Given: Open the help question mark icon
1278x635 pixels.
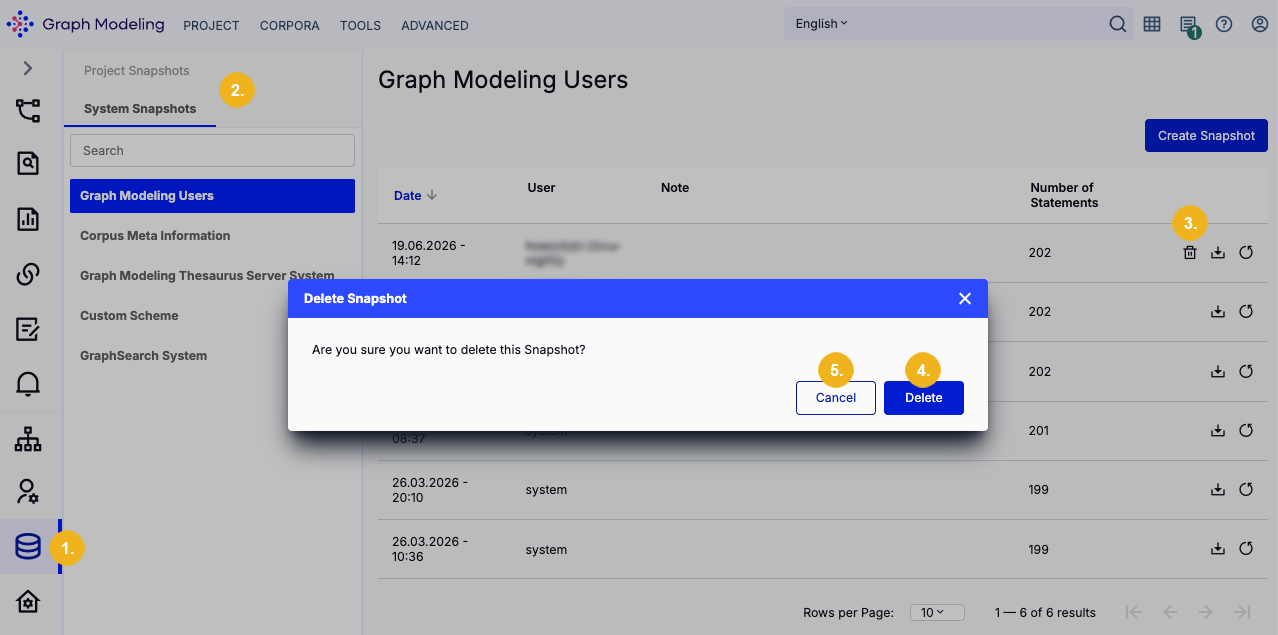Looking at the screenshot, I should (1224, 24).
